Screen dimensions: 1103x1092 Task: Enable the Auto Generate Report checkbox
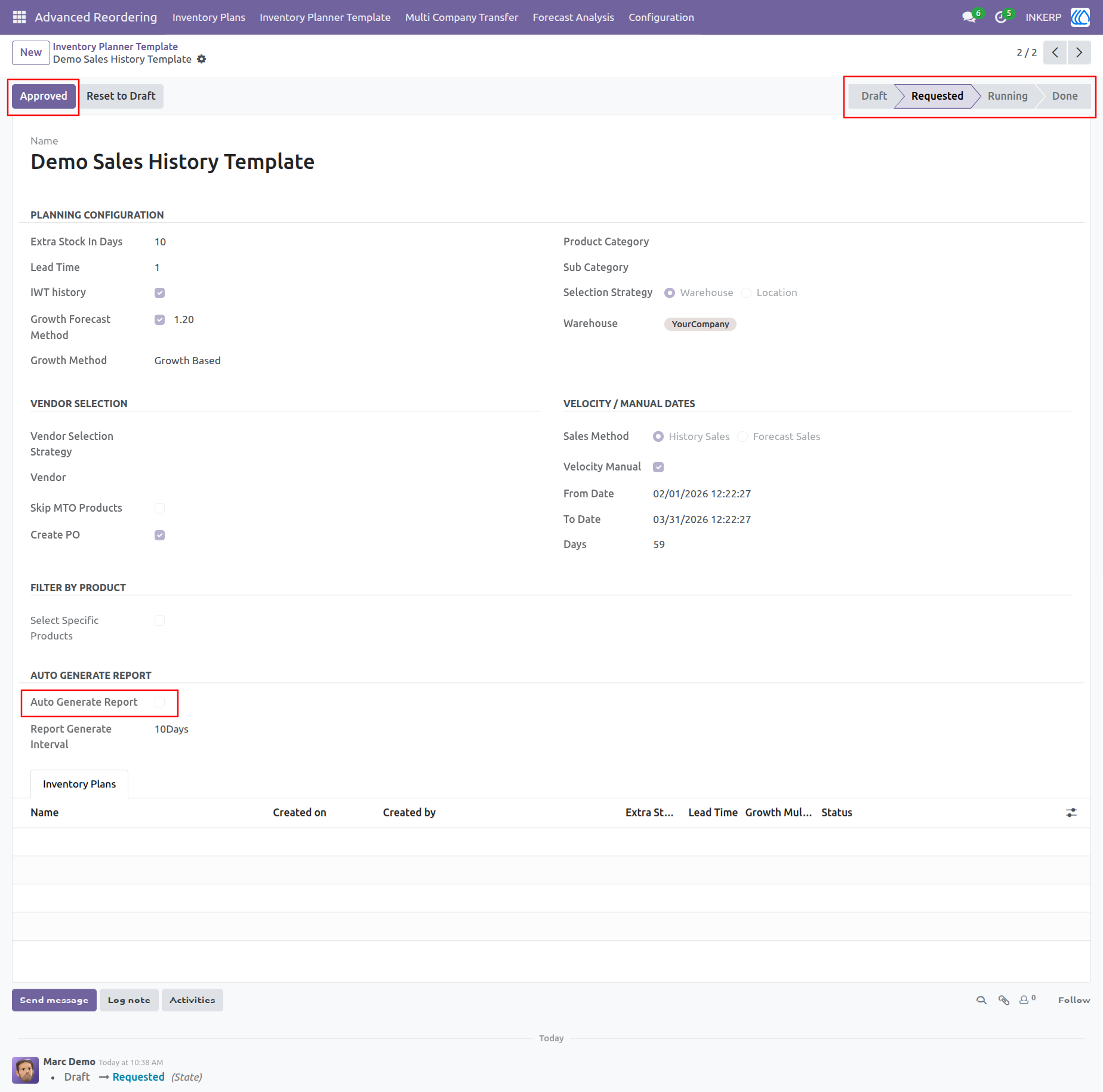click(x=159, y=702)
